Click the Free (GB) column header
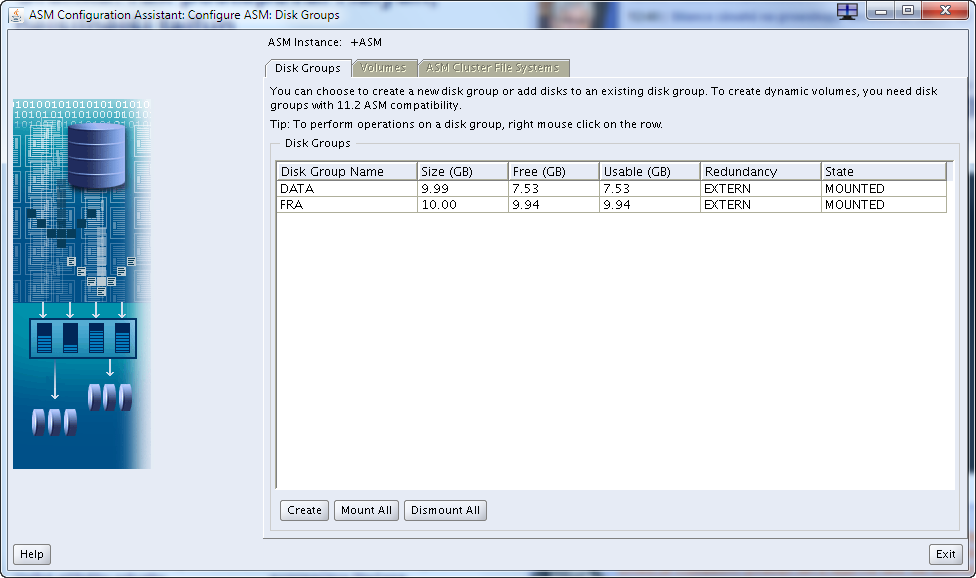The image size is (976, 578). 554,171
